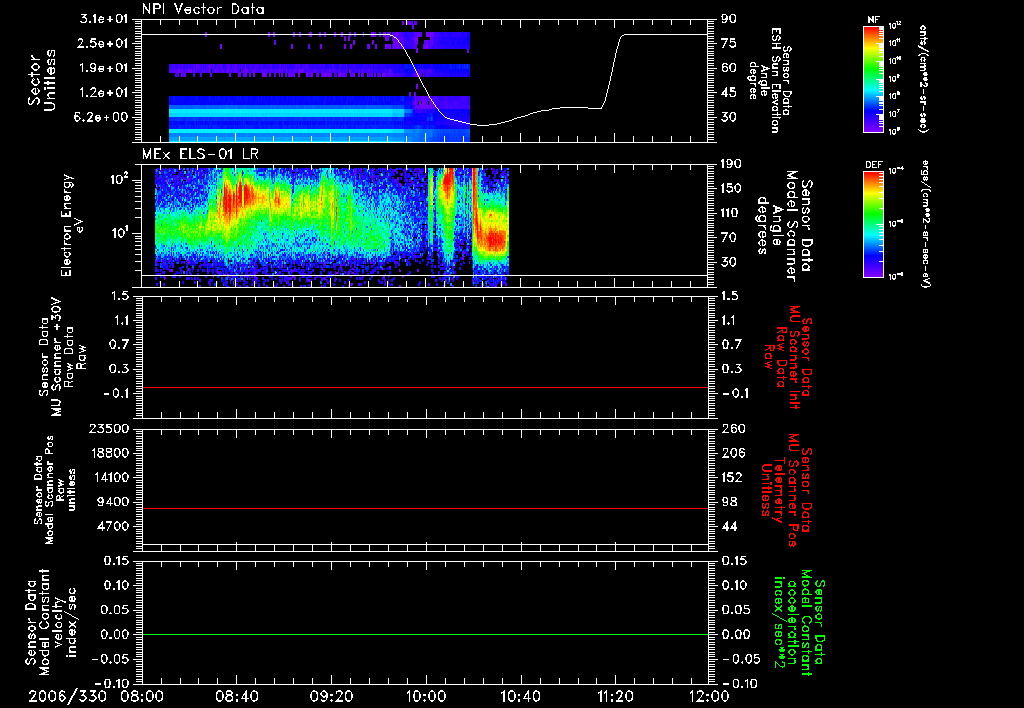Viewport: 1024px width, 708px height.
Task: Click the 23500 scanner position tick label
Action: [x=110, y=429]
